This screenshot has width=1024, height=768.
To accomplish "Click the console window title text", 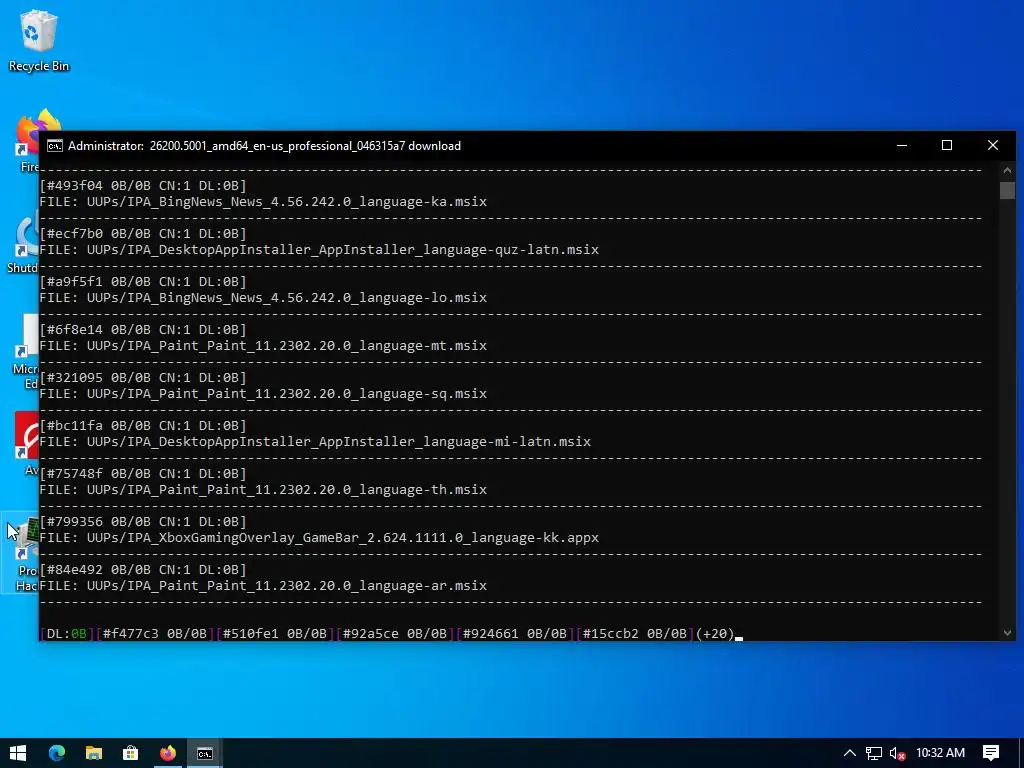I will [264, 146].
